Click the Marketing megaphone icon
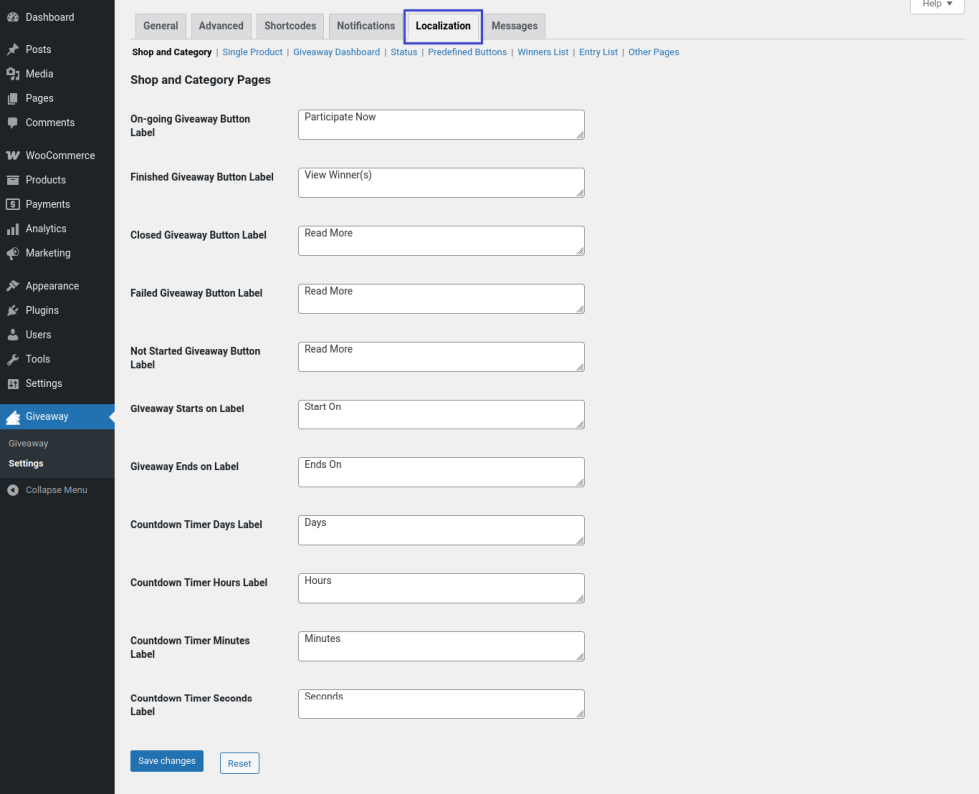Image resolution: width=979 pixels, height=794 pixels. [13, 253]
